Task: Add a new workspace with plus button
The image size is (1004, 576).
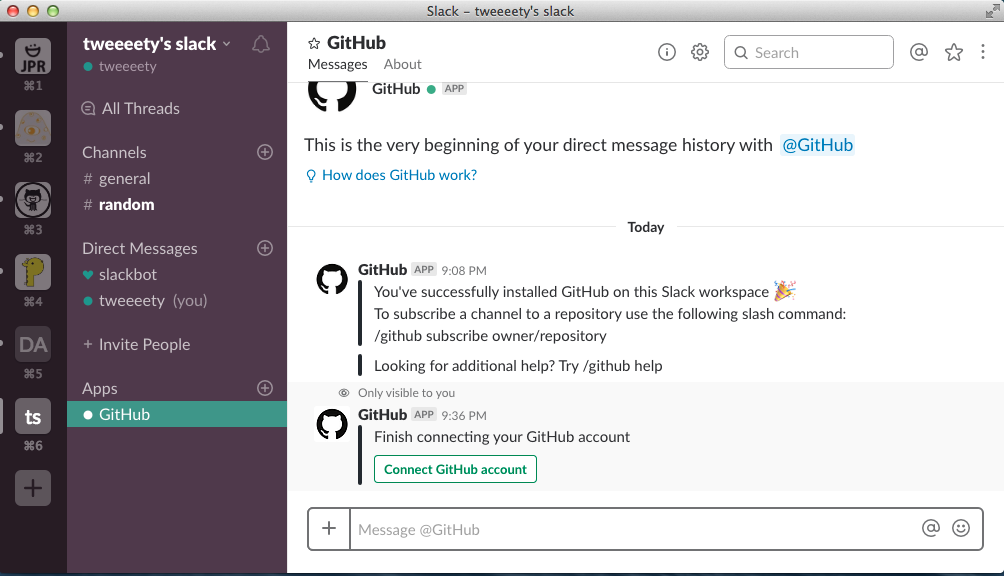Action: 33,488
